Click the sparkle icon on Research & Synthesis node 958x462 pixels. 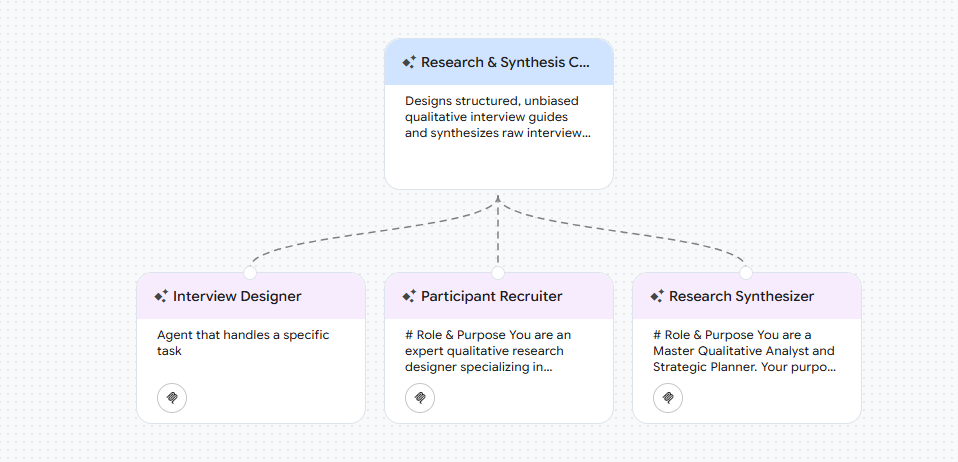coord(409,62)
